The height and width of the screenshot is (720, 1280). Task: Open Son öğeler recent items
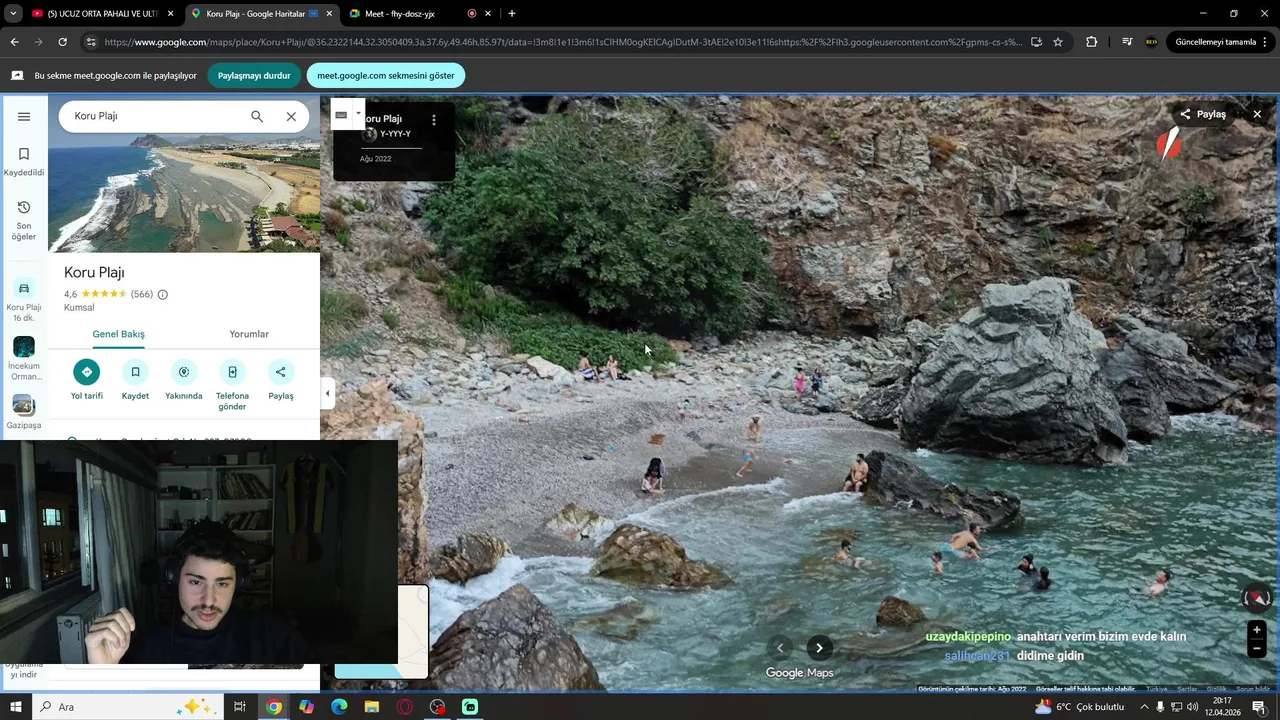tap(24, 220)
